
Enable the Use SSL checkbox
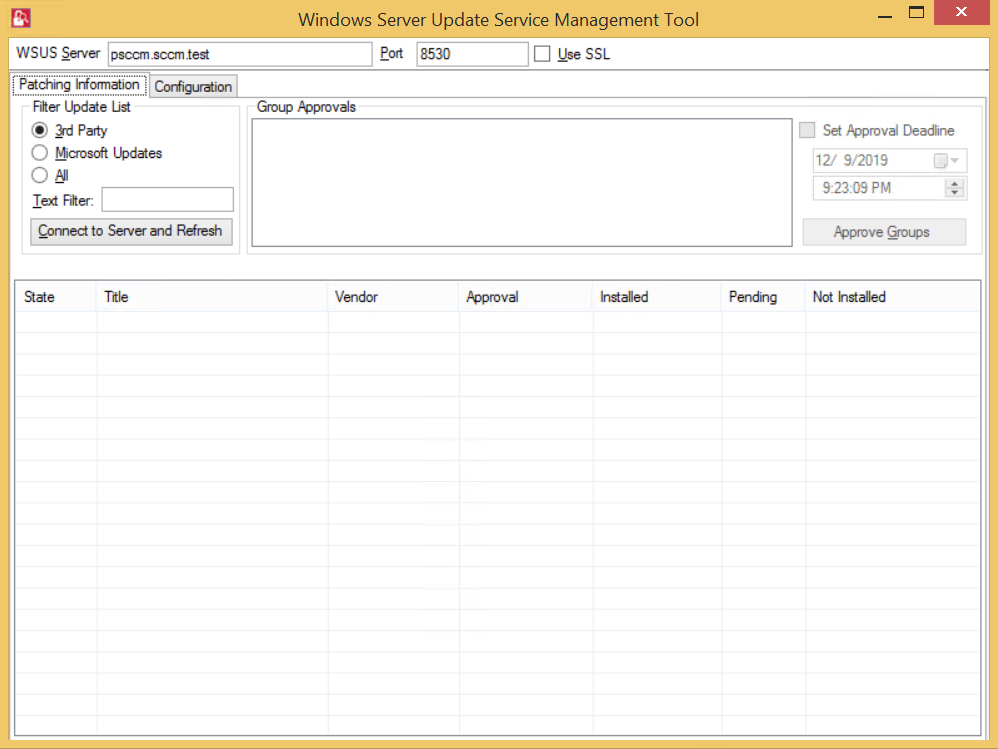[x=542, y=54]
